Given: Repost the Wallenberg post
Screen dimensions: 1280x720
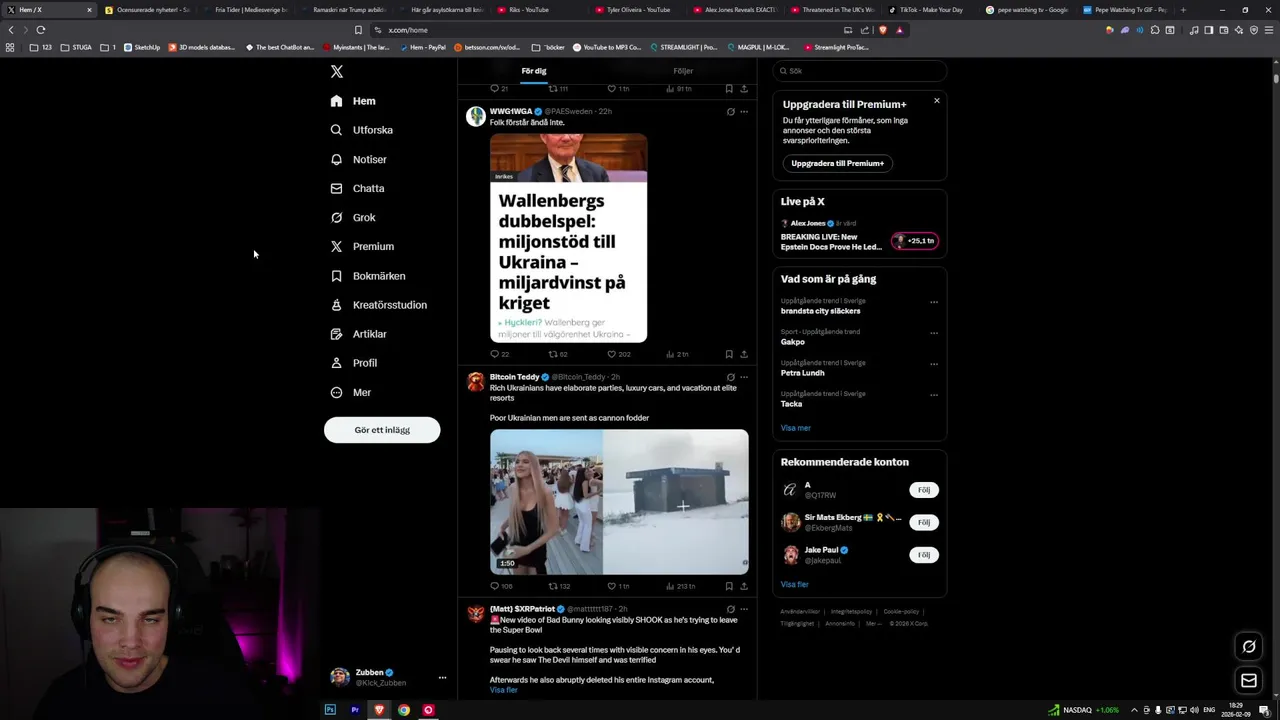Looking at the screenshot, I should click(x=558, y=354).
